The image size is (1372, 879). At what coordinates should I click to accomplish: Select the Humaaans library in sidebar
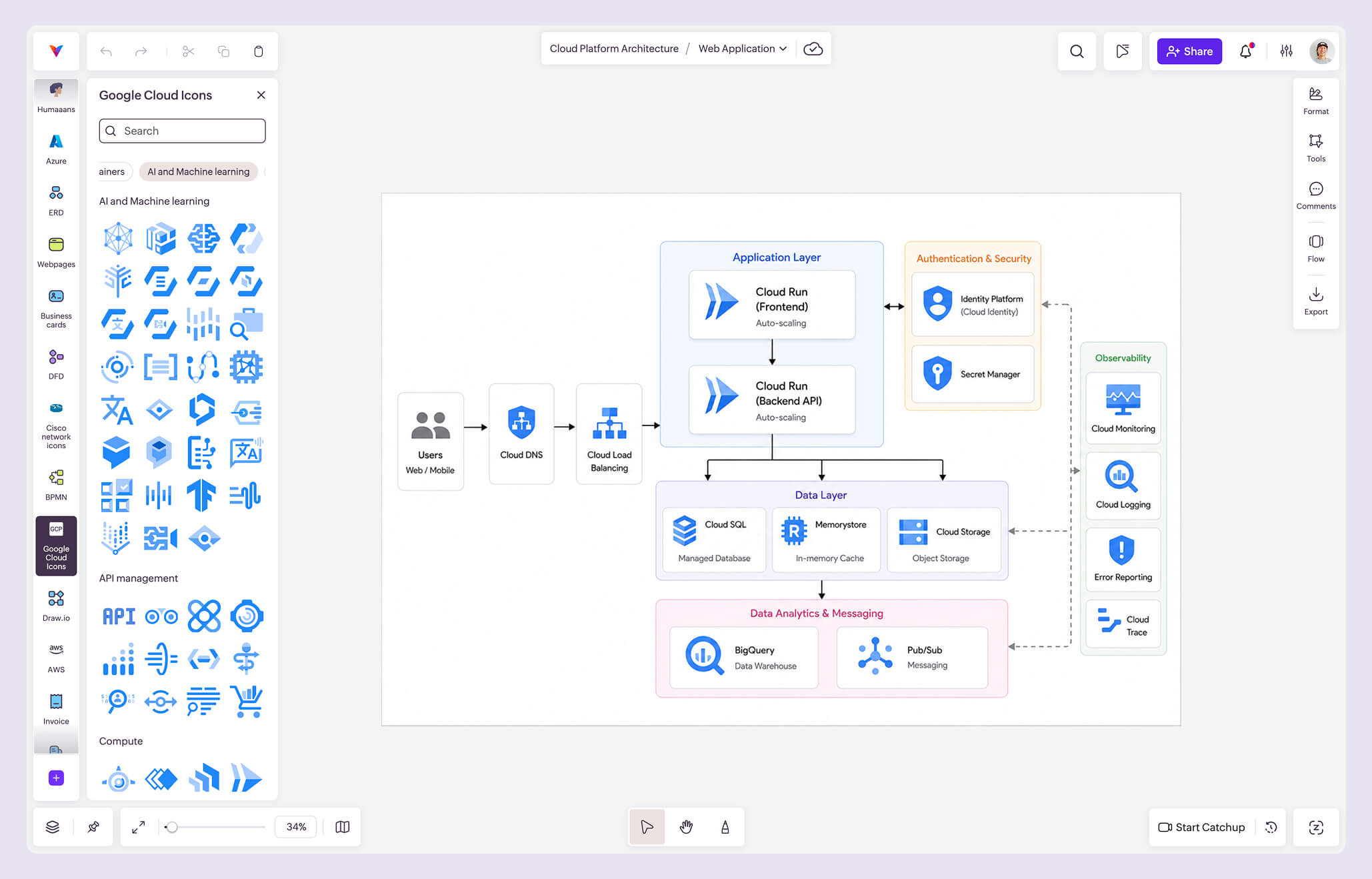point(56,97)
